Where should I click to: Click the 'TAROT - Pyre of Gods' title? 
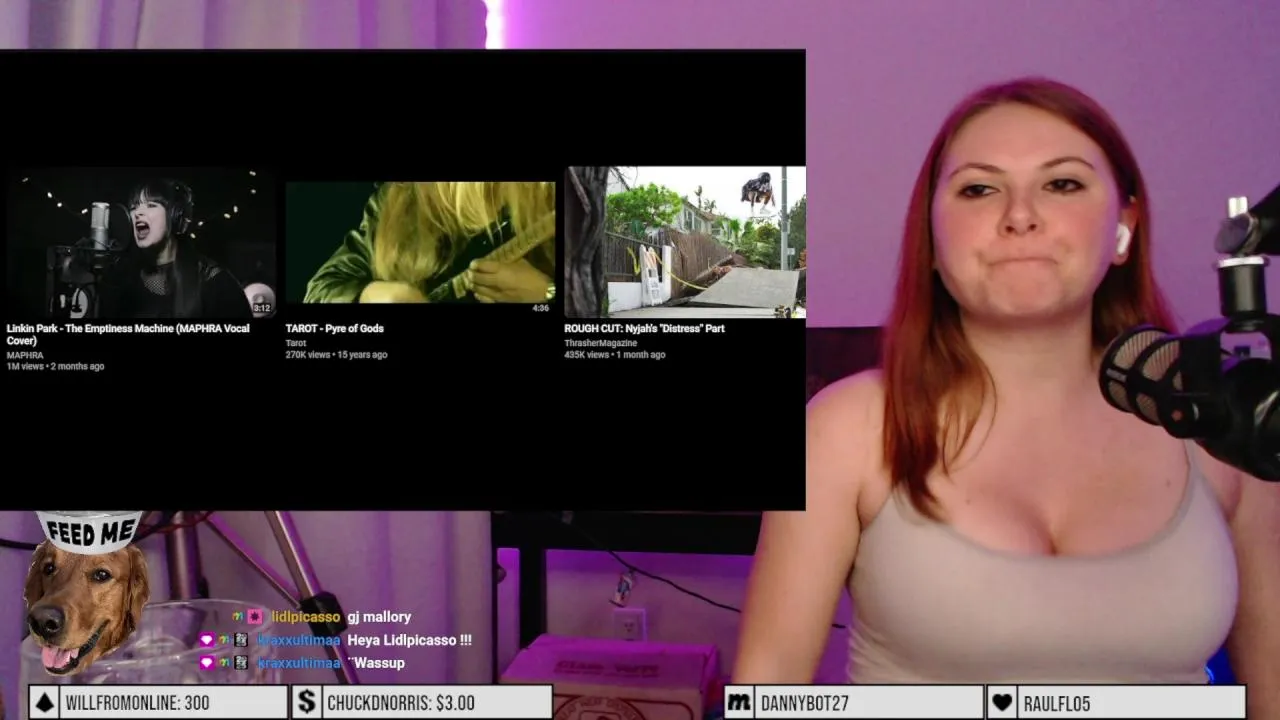tap(334, 328)
